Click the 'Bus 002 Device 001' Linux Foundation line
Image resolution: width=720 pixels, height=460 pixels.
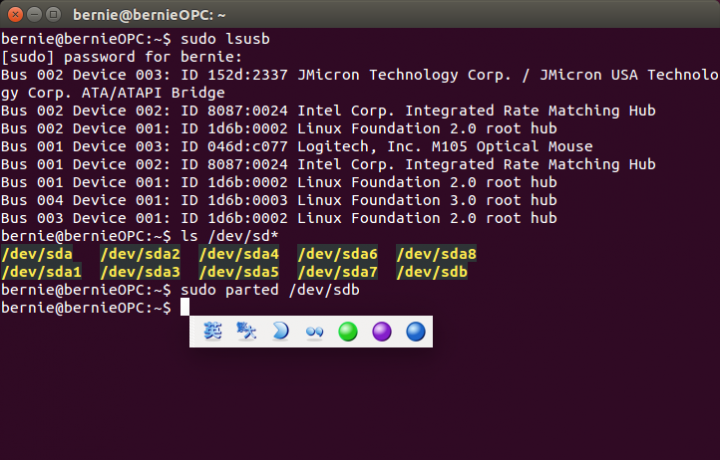coord(279,129)
